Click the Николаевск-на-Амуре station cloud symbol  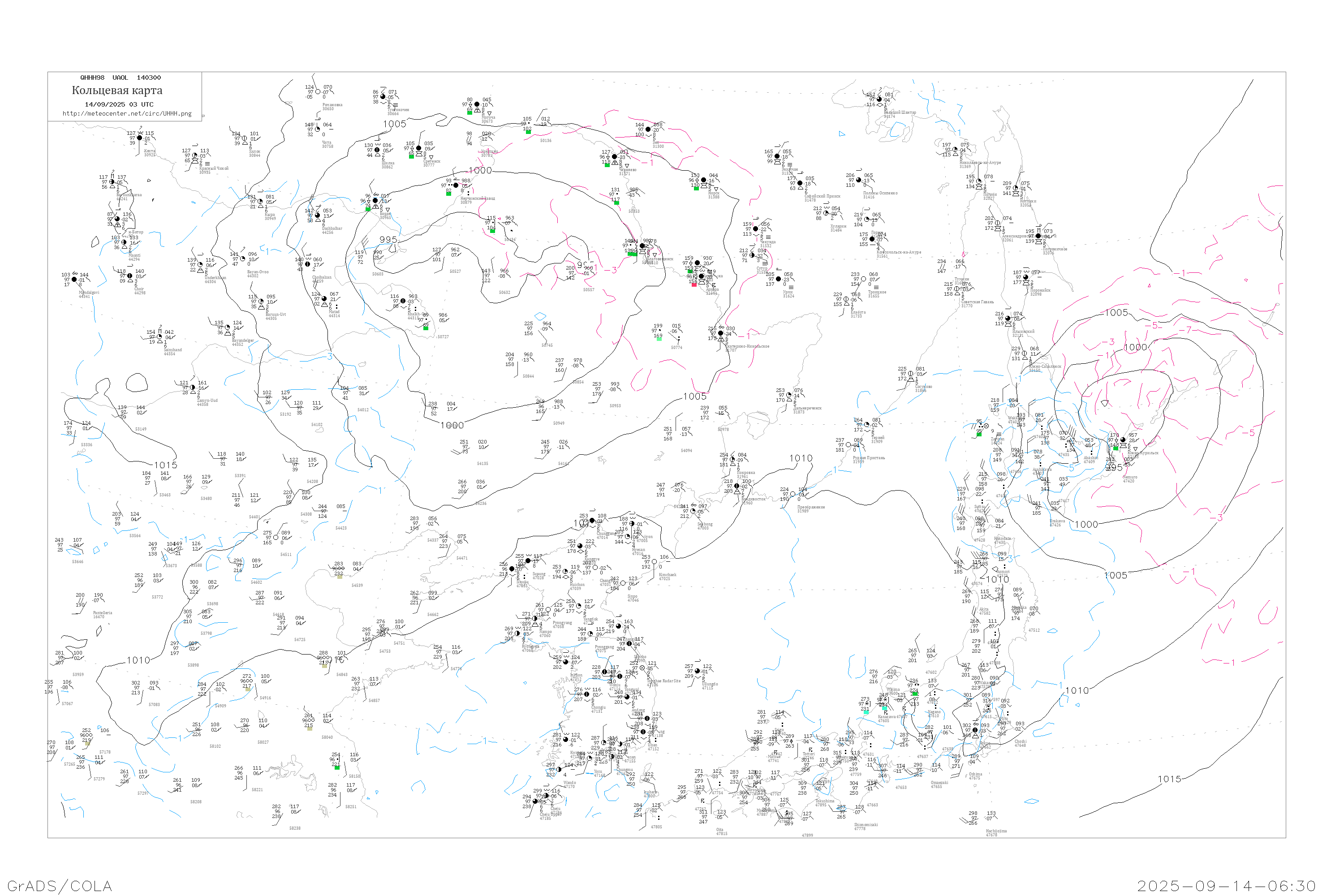click(955, 150)
